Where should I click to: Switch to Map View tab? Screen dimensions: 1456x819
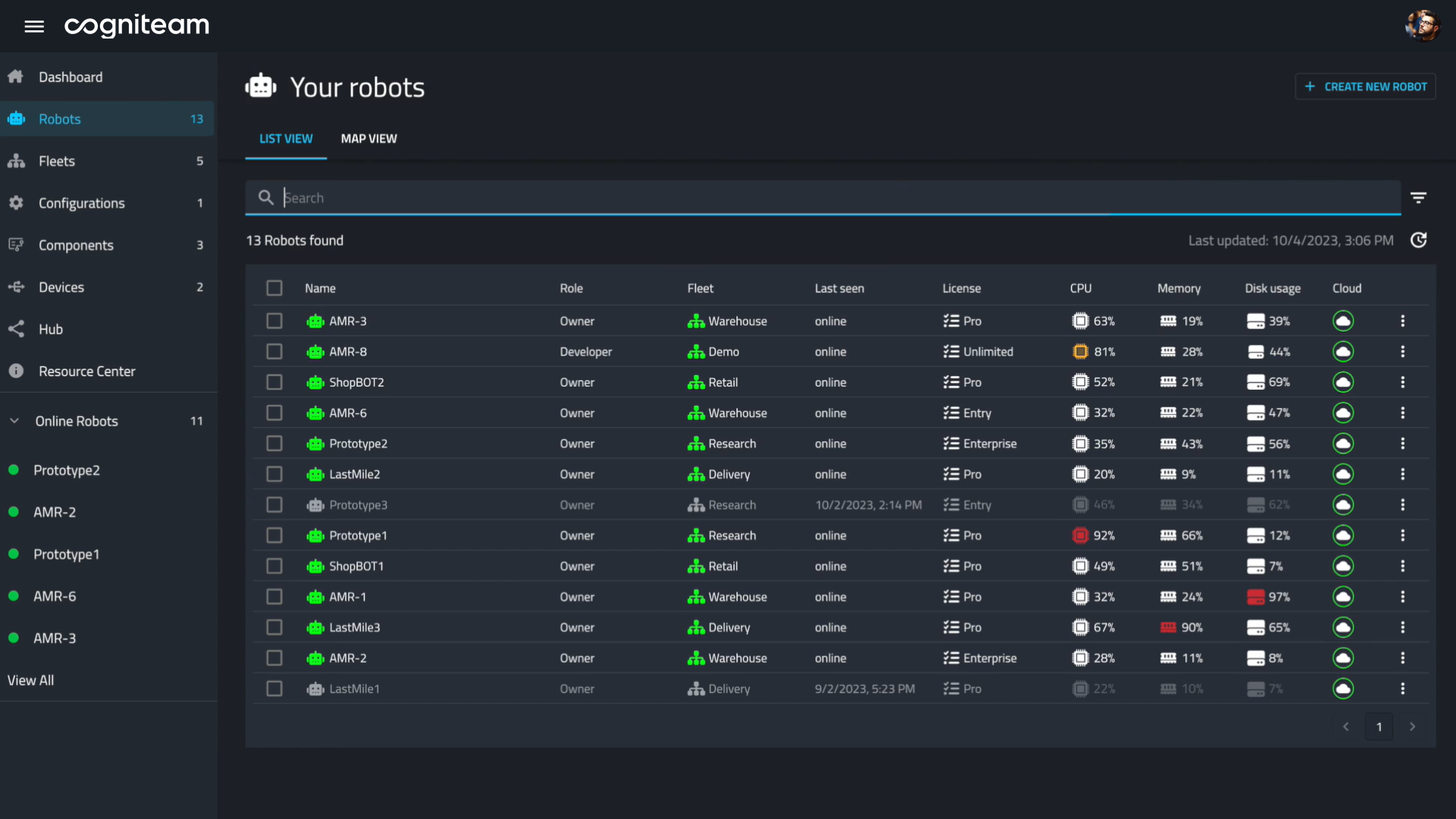[369, 139]
